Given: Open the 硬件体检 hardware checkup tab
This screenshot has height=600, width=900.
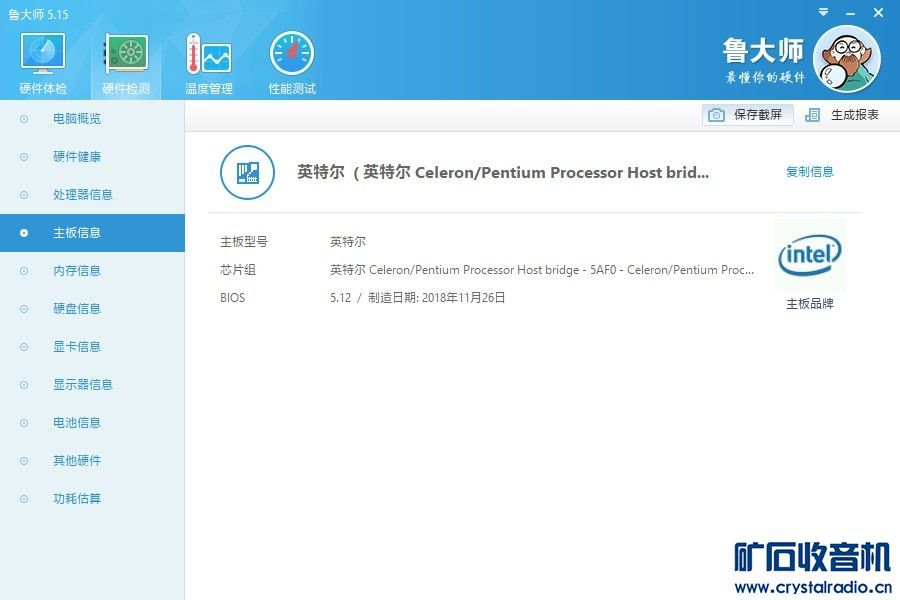Looking at the screenshot, I should 43,63.
